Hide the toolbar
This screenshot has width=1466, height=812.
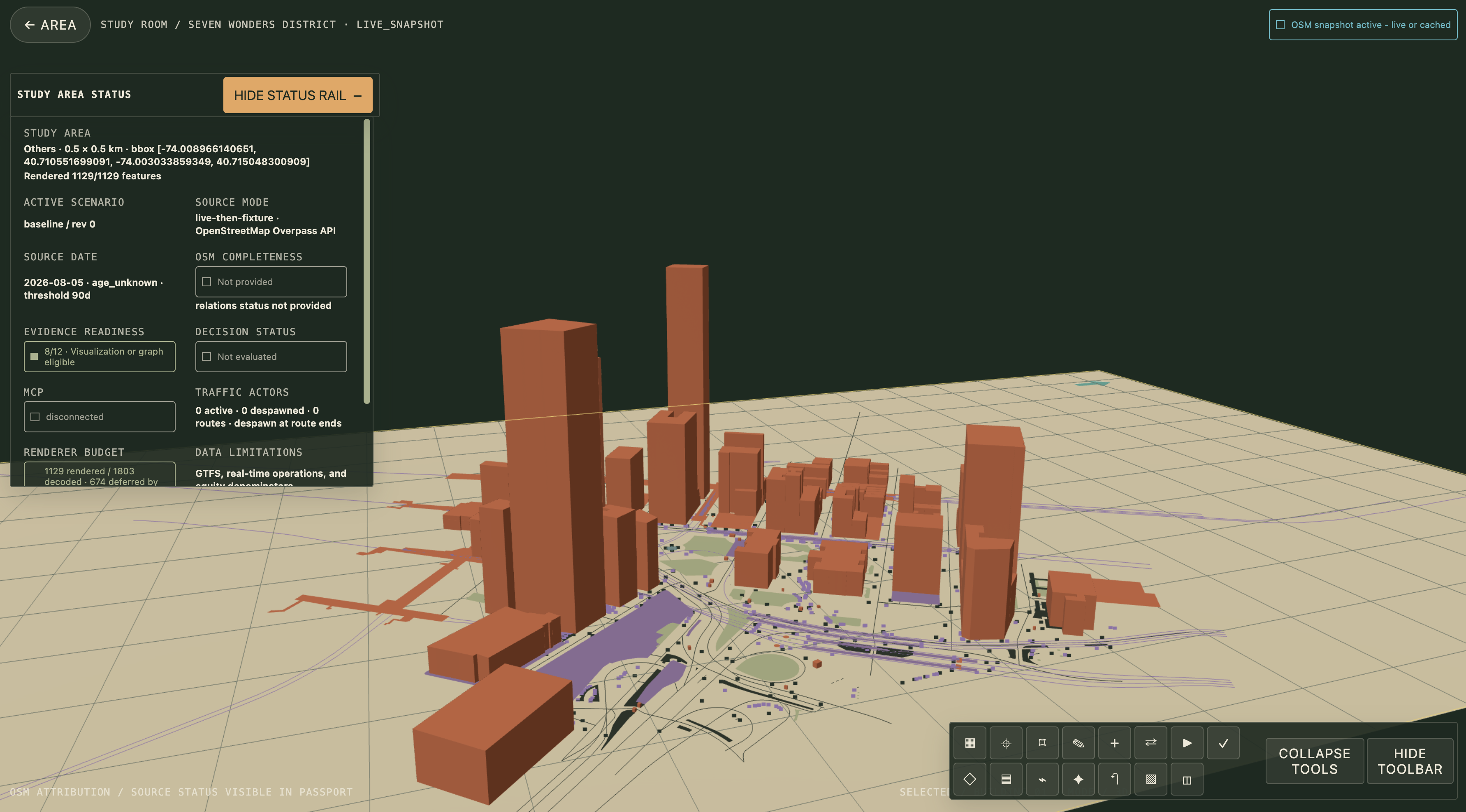pos(1410,761)
